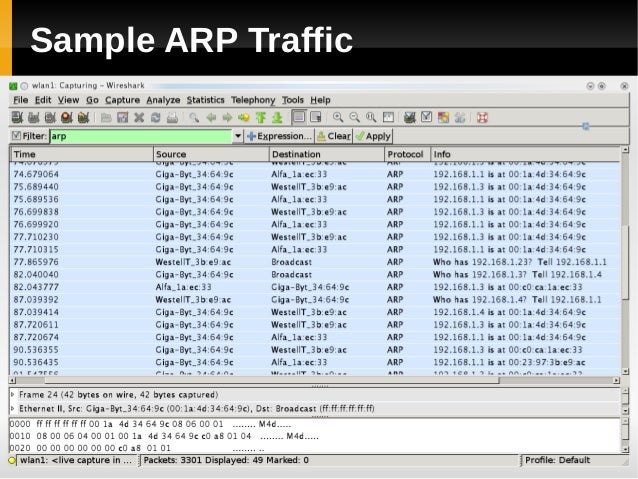638x479 pixels.
Task: Open the Go menu
Action: pos(92,100)
